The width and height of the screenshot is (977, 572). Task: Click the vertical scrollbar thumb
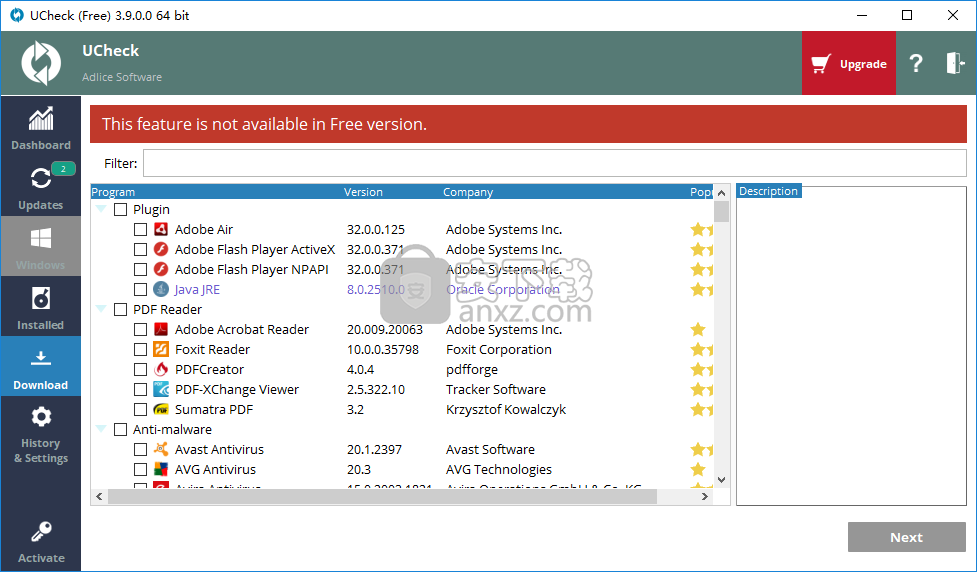pyautogui.click(x=722, y=211)
